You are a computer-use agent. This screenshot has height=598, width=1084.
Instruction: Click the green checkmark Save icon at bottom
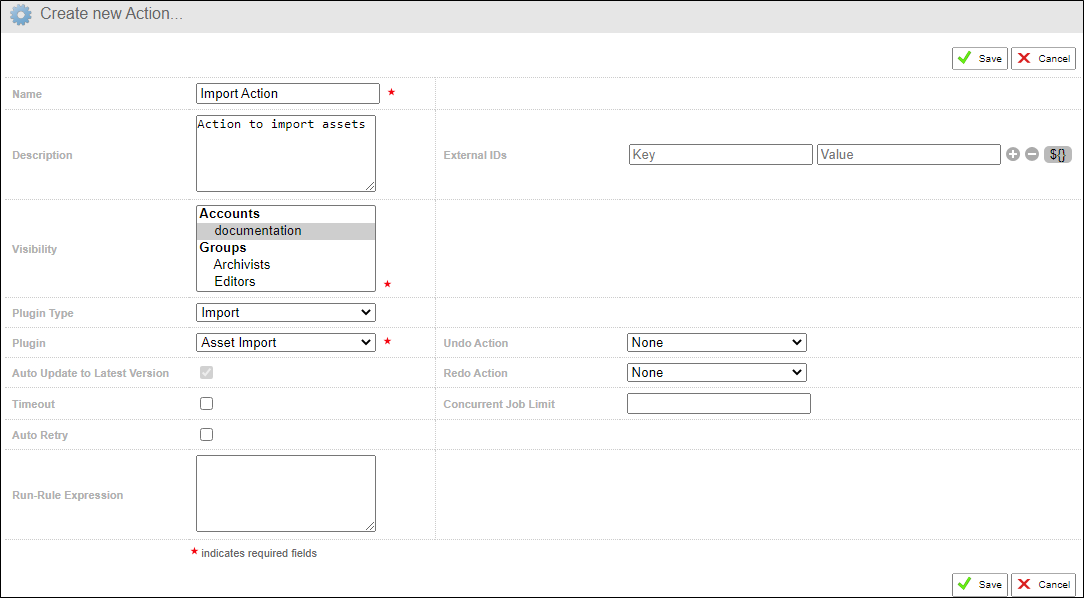[966, 584]
